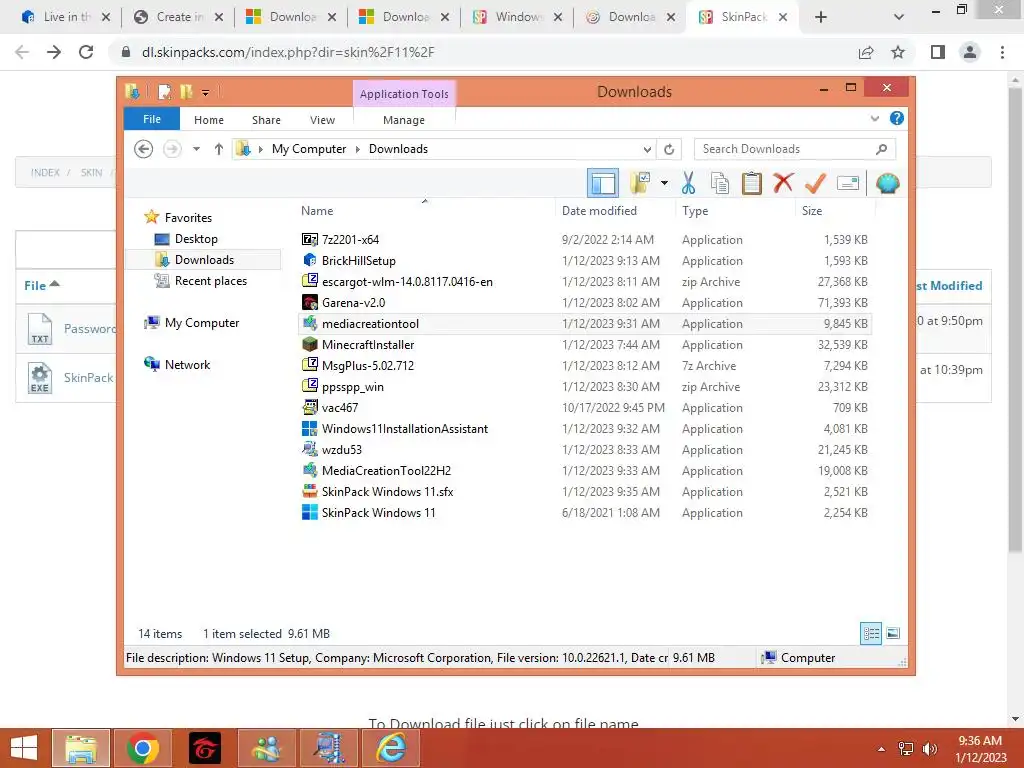1024x768 pixels.
Task: Expand the address bar history dropdown
Action: click(647, 149)
